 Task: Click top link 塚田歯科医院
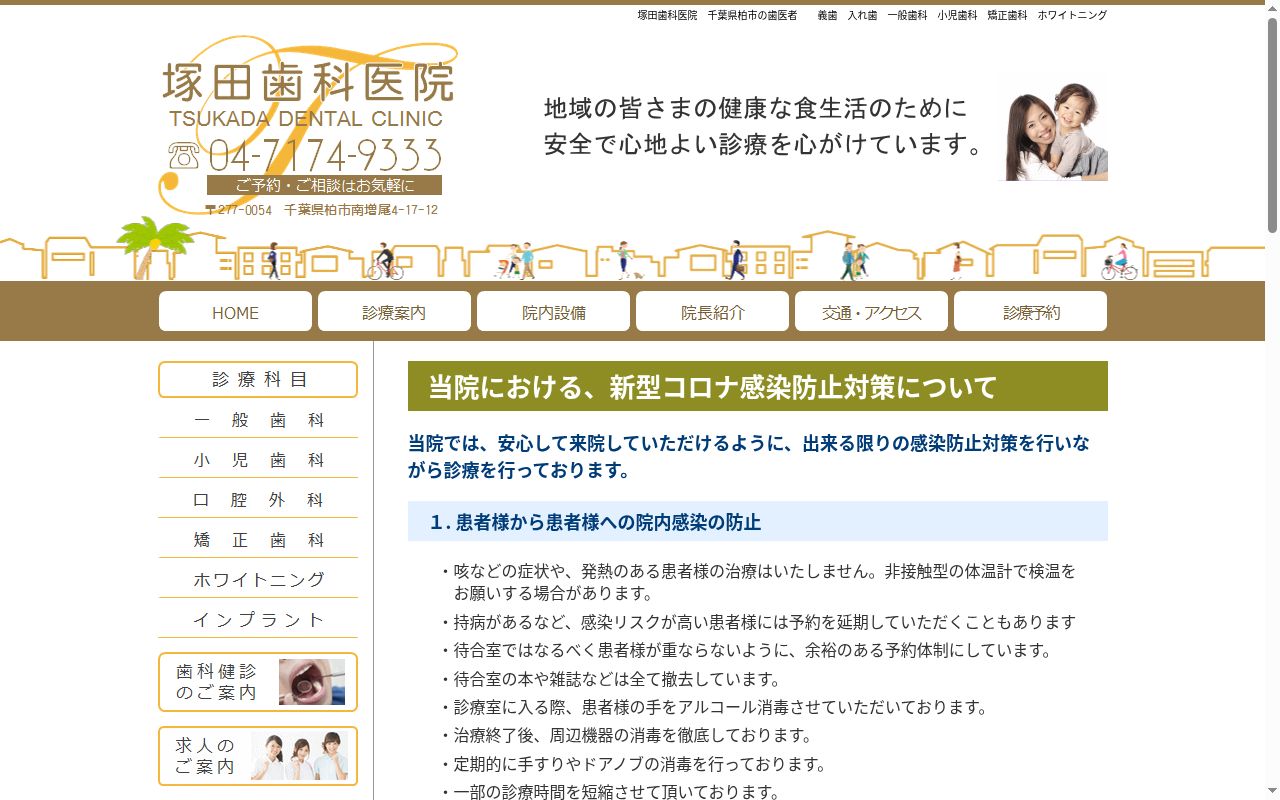[667, 15]
